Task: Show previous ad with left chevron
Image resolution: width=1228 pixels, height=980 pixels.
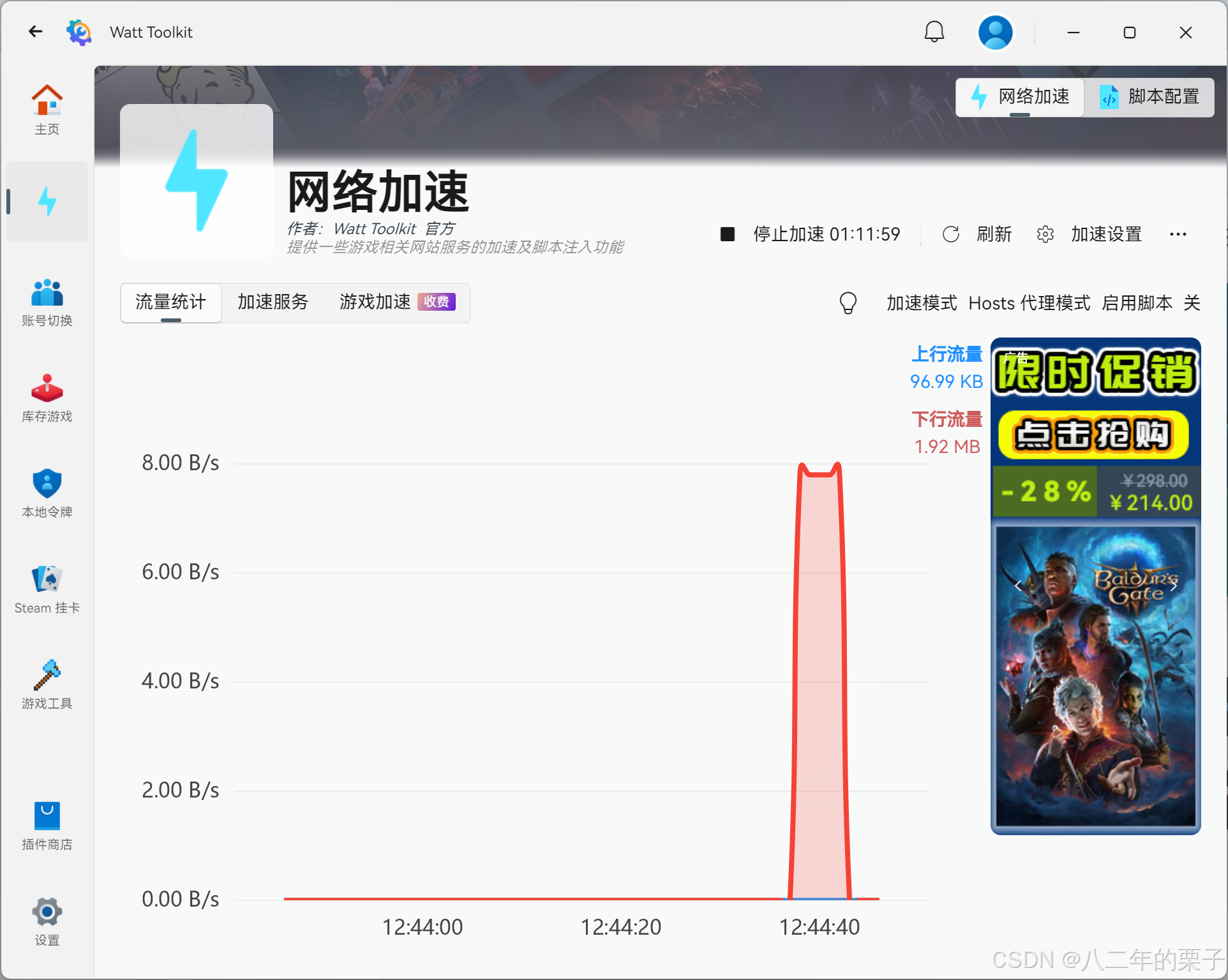Action: pos(1018,585)
